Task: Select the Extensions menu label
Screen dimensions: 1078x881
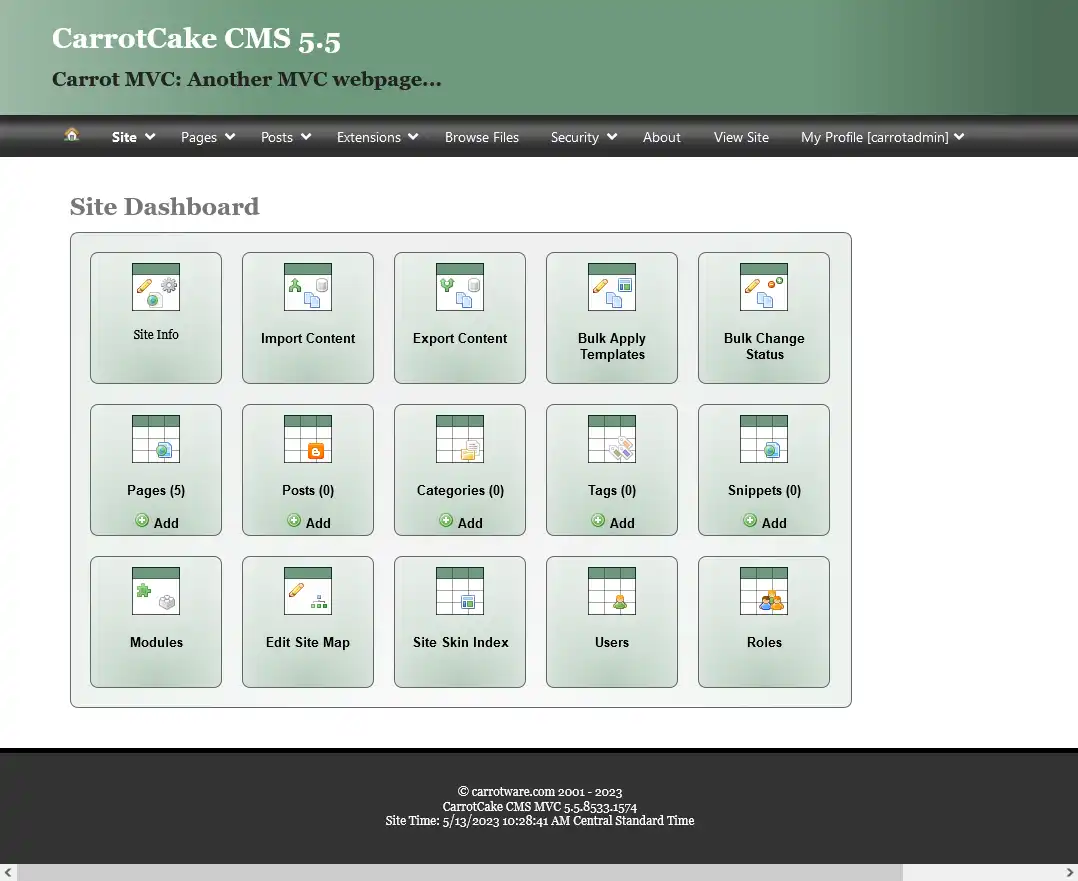Action: [x=368, y=138]
